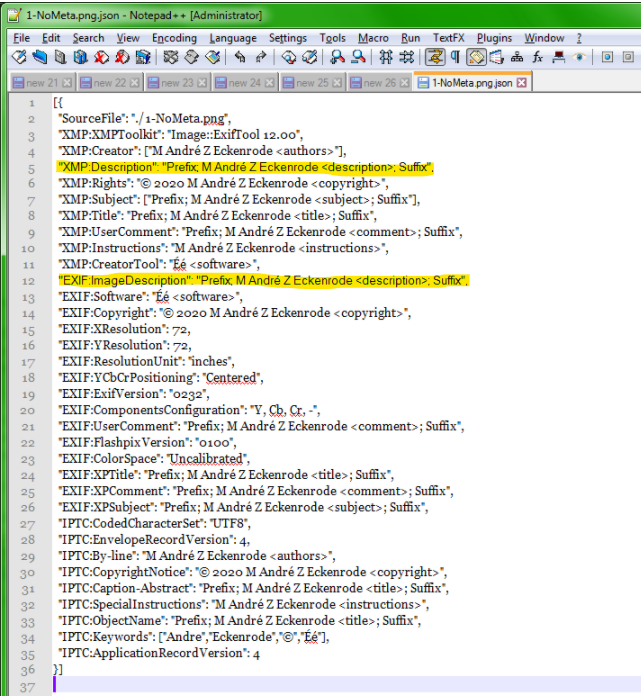
Task: Open the Replace toolbar icon
Action: click(309, 57)
